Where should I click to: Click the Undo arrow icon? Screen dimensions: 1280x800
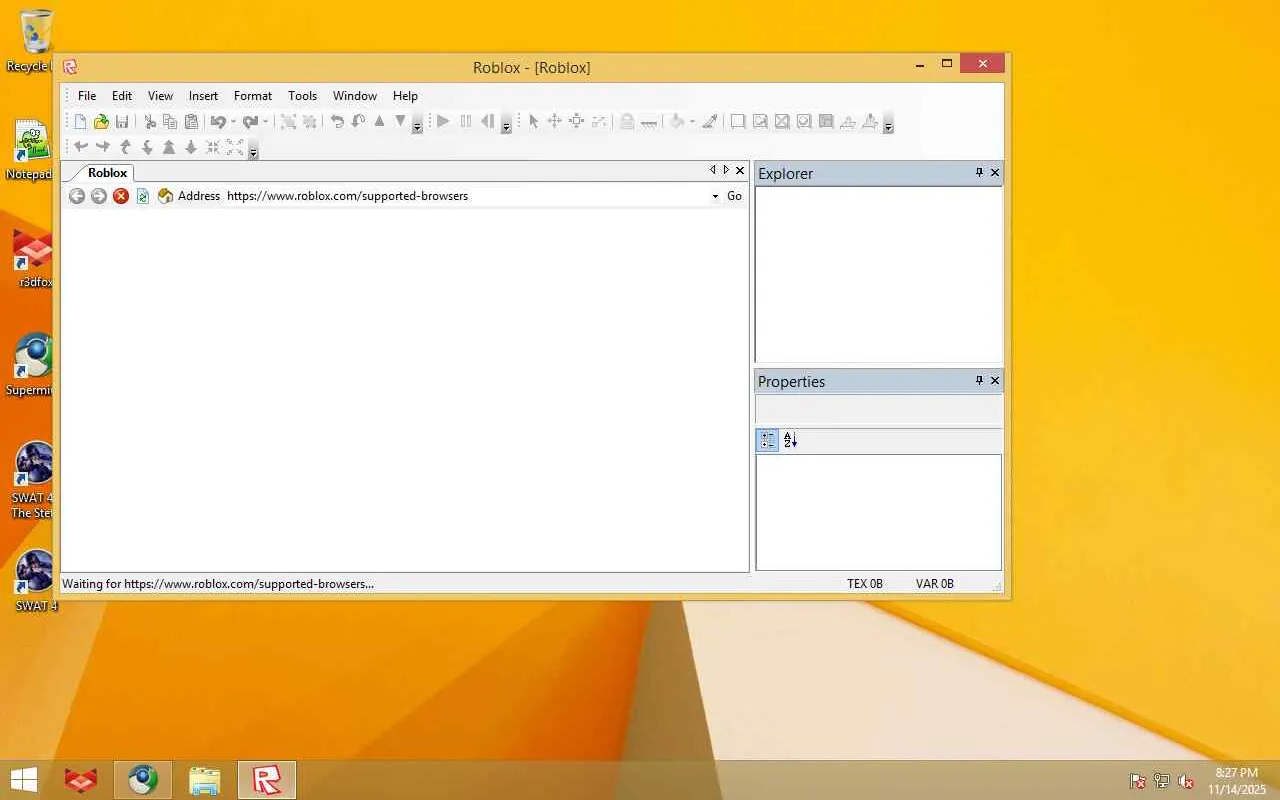[217, 122]
